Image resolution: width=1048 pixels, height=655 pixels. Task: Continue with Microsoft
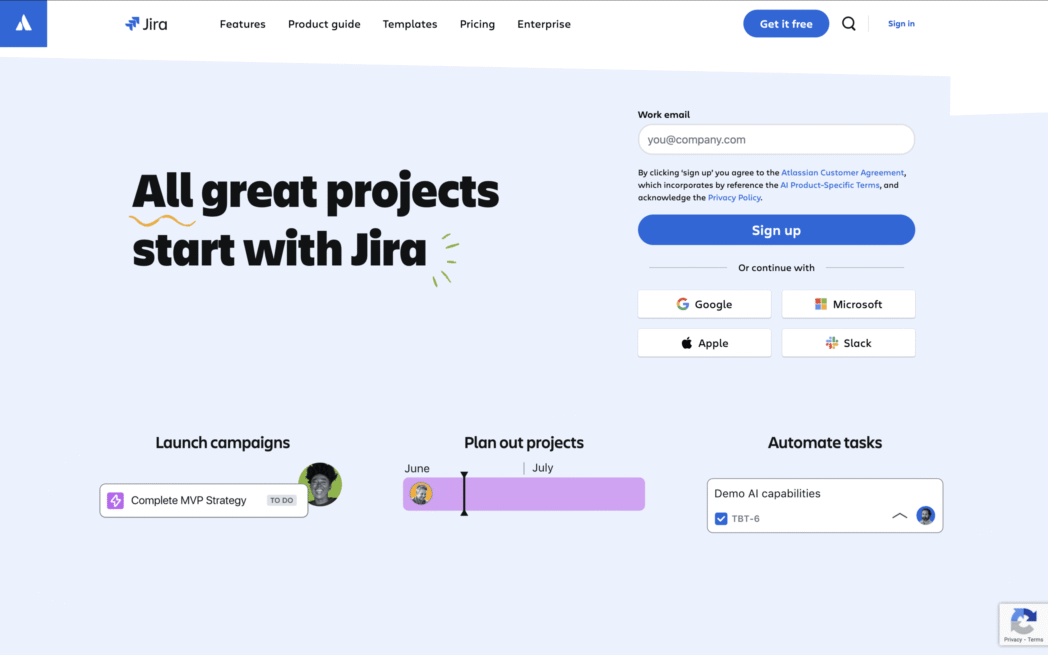[848, 304]
